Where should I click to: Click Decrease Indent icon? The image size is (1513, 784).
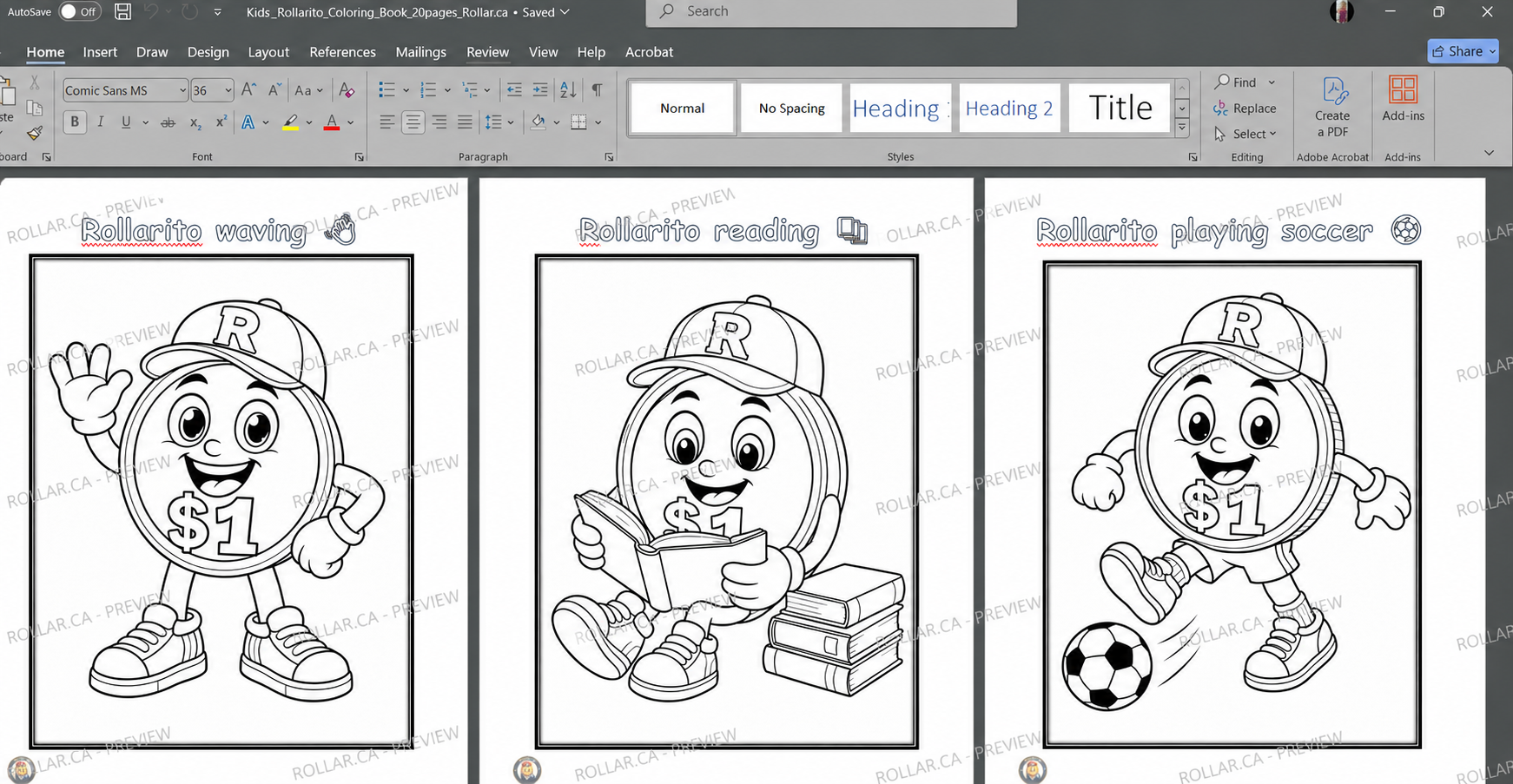(x=514, y=90)
